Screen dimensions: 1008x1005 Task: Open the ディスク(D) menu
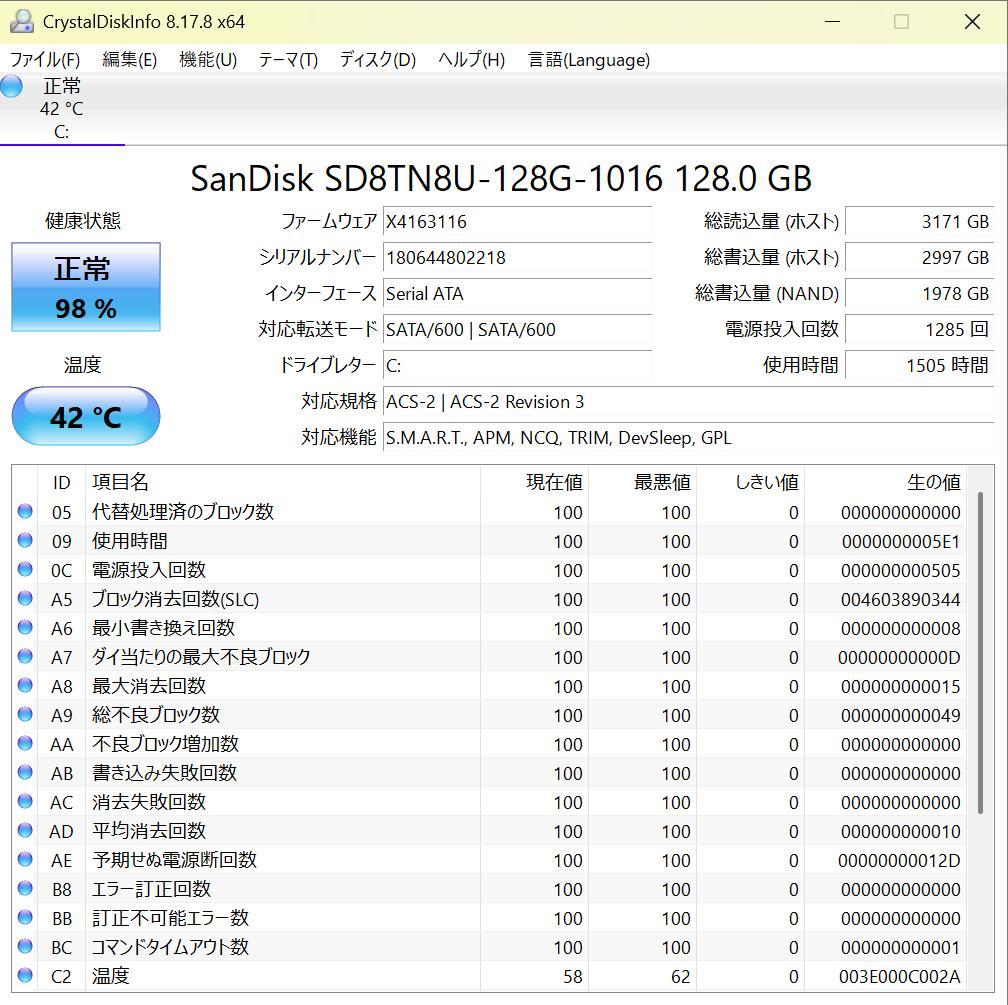[377, 60]
